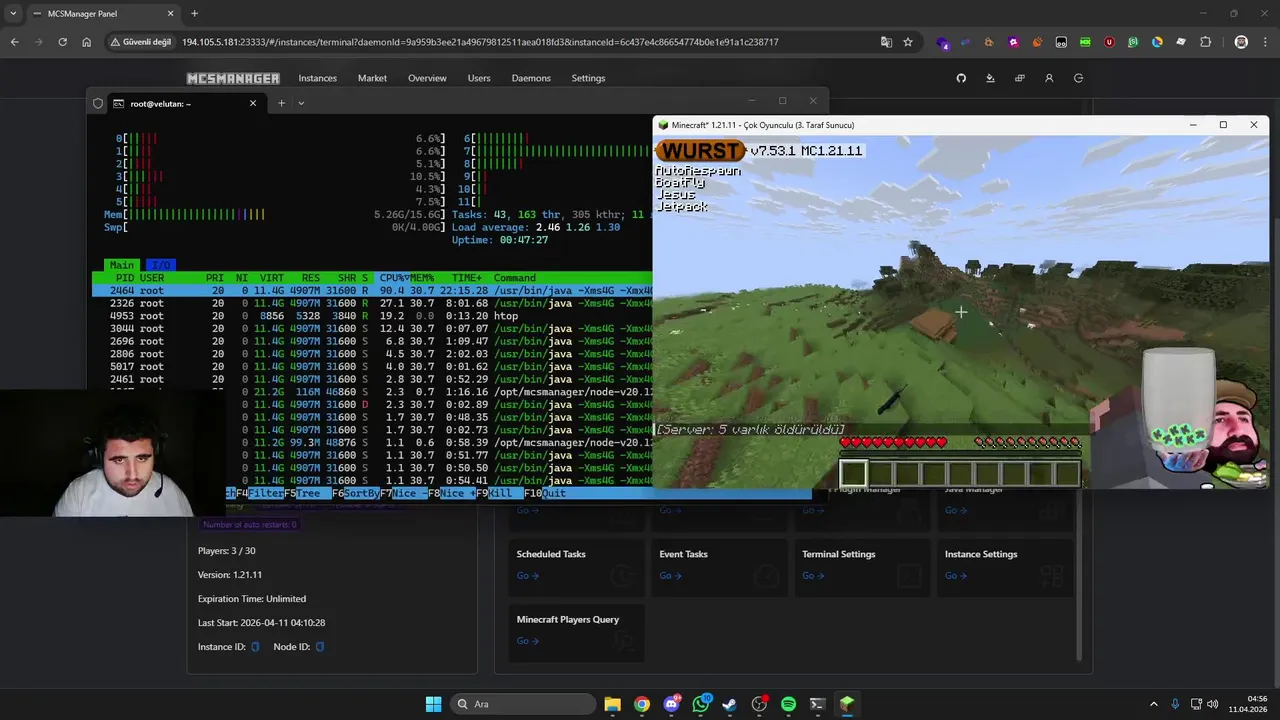Open the Minecraft launcher taskbar icon
1280x720 pixels.
click(x=846, y=704)
